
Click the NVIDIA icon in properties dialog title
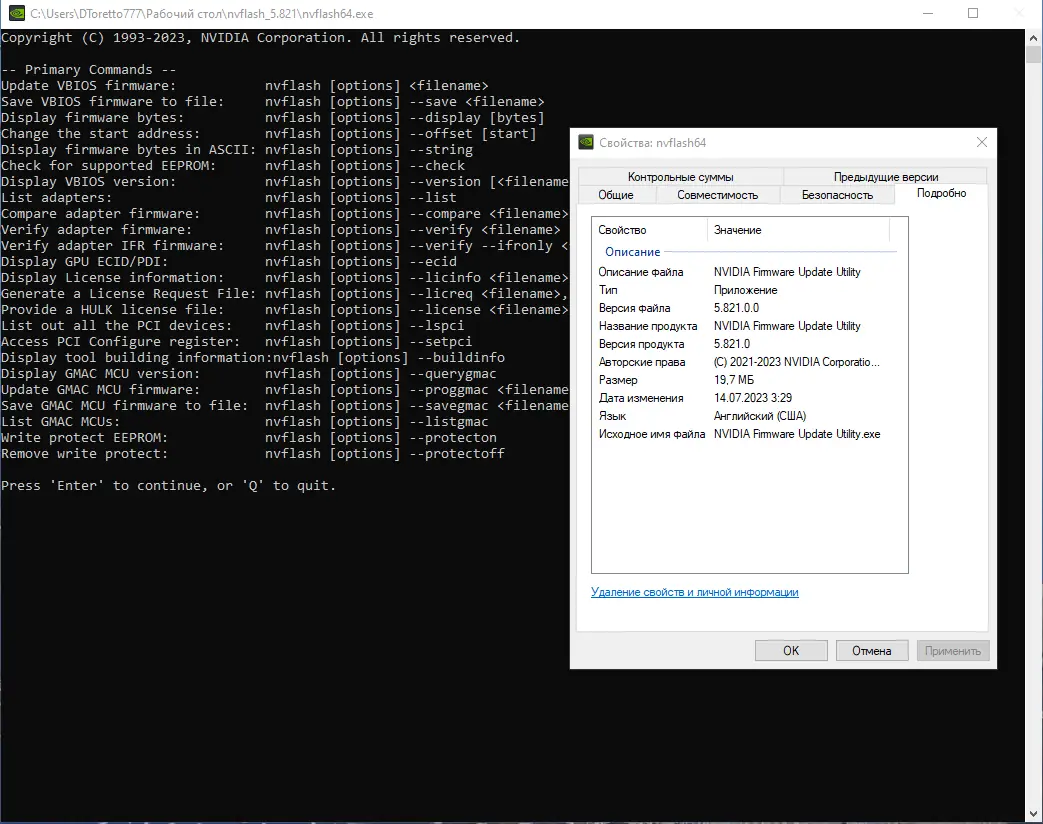(586, 142)
